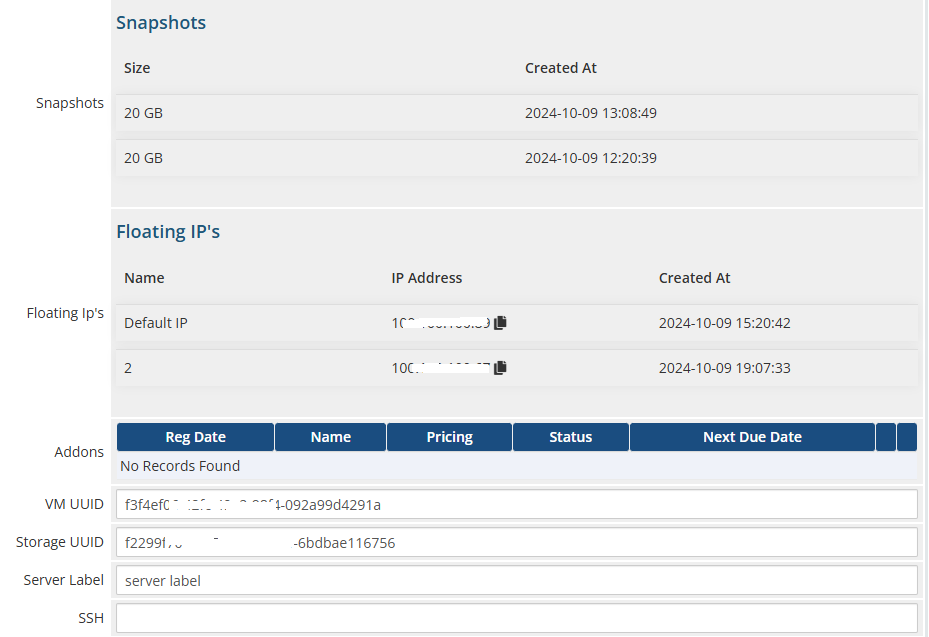Select the snapshot created at 13:08:49
929x637 pixels.
click(590, 113)
